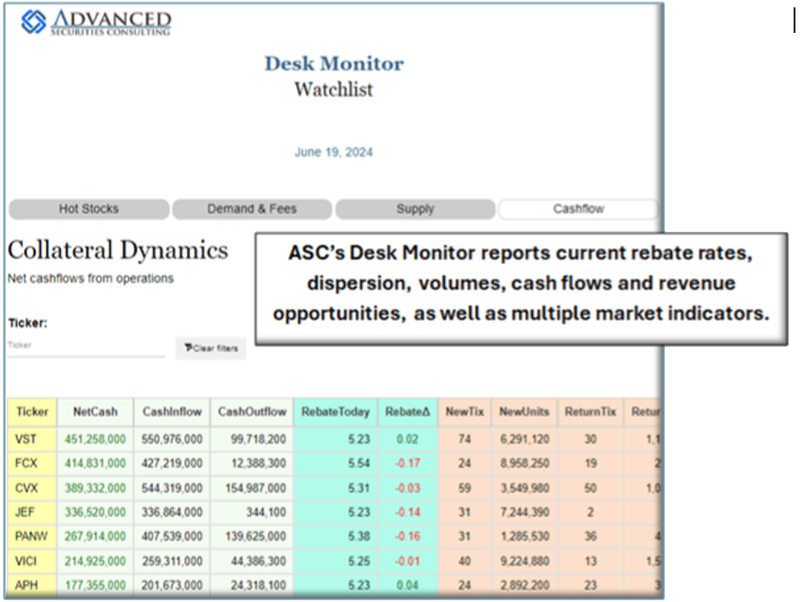Screen dimensions: 800x602
Task: Click NewUnits value 8,958,250
Action: [524, 463]
